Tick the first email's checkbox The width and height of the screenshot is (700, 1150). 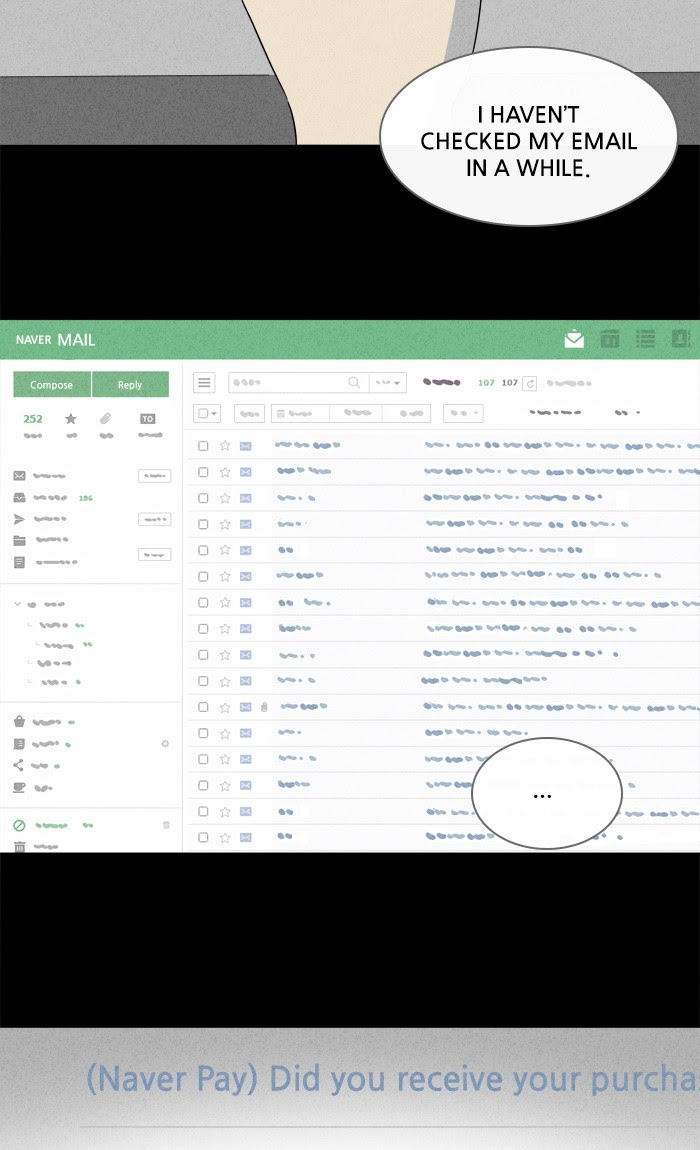click(x=203, y=446)
